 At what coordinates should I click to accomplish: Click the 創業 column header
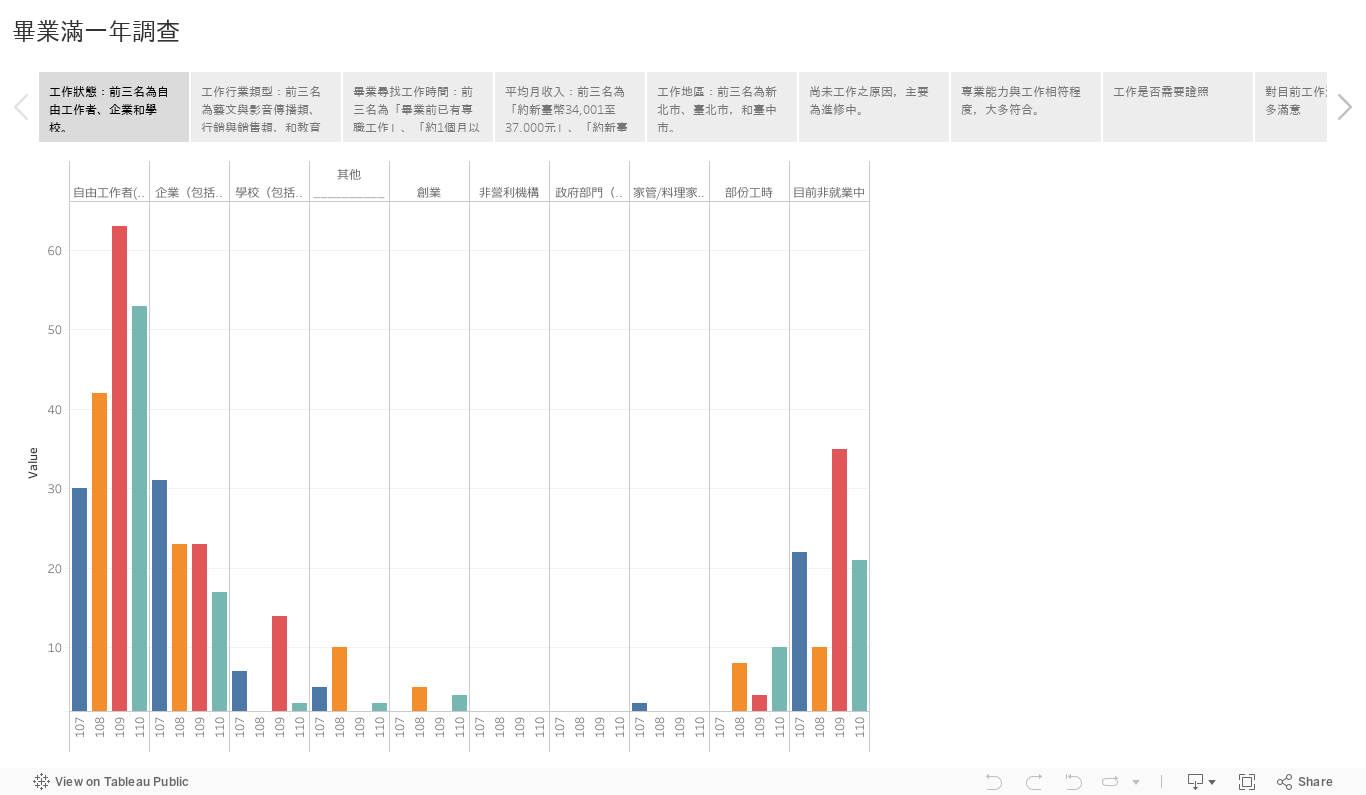click(x=429, y=192)
